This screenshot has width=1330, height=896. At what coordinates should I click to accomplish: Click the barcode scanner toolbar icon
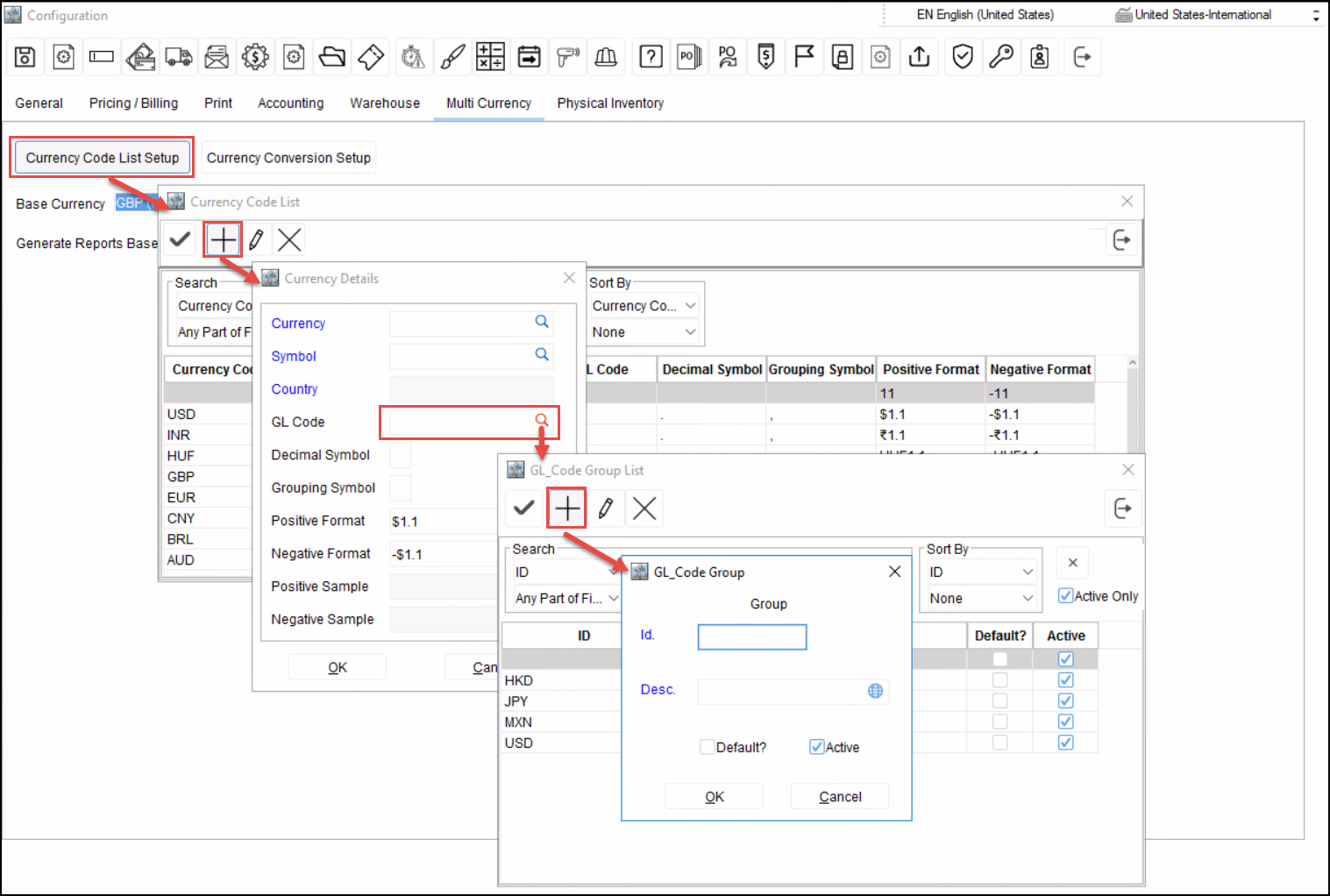568,57
